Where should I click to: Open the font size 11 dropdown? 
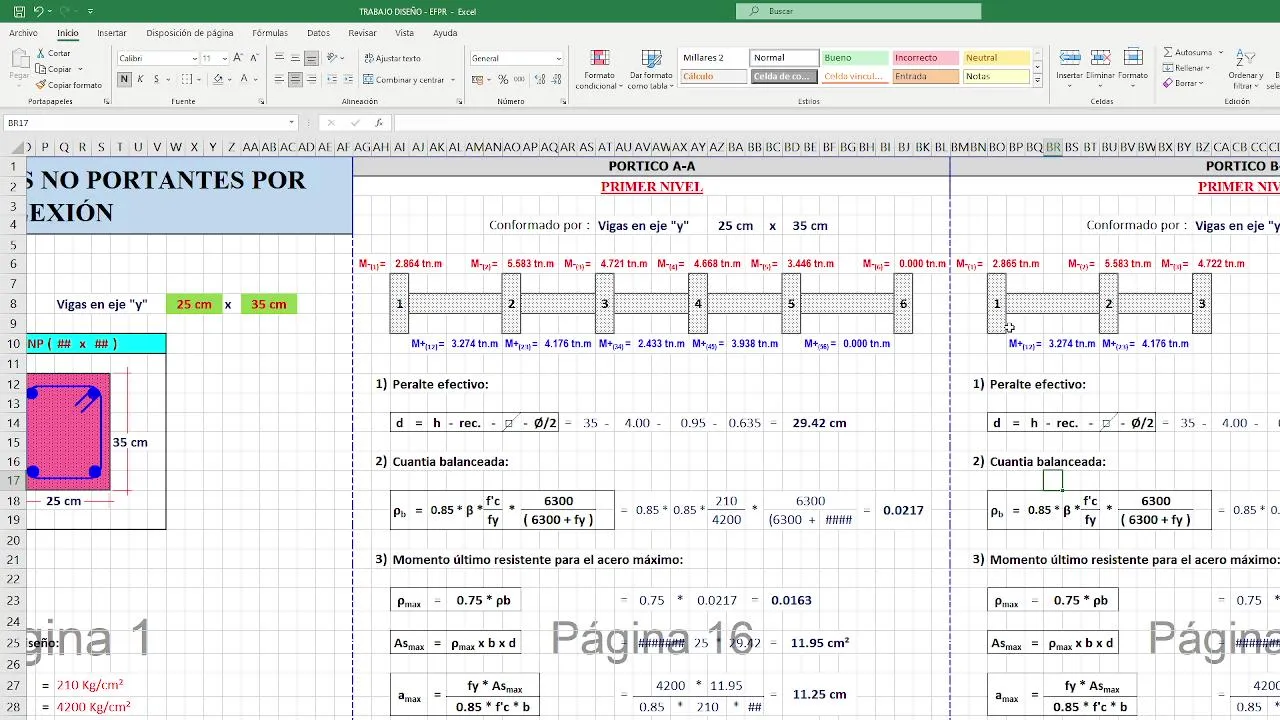[x=224, y=58]
